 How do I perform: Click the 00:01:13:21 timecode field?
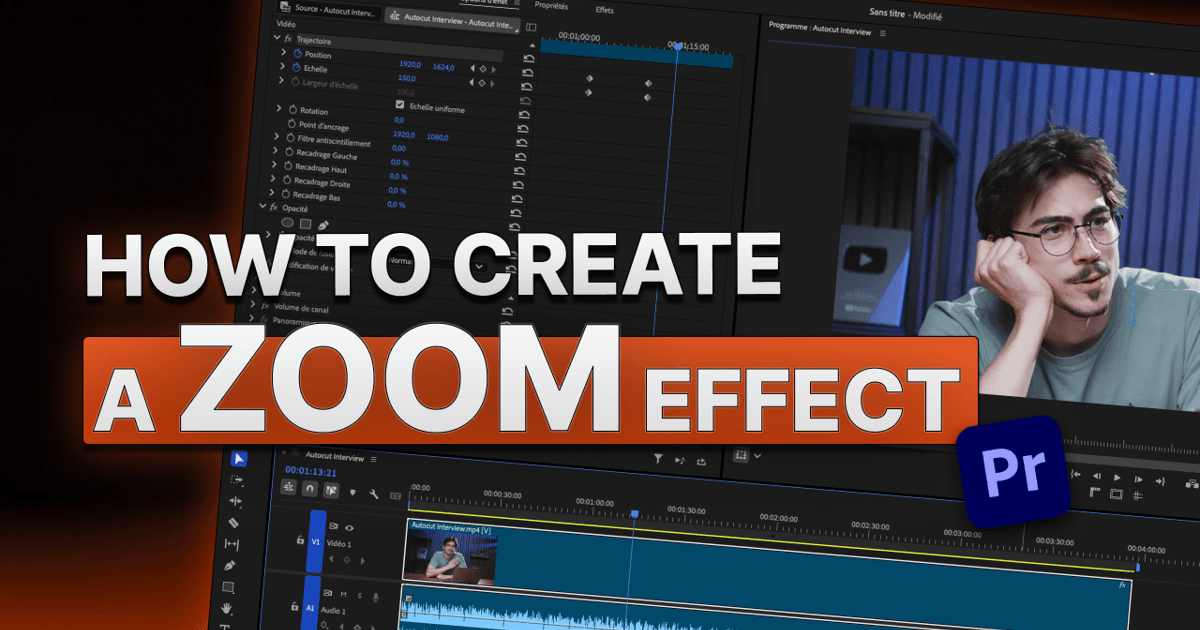point(311,472)
